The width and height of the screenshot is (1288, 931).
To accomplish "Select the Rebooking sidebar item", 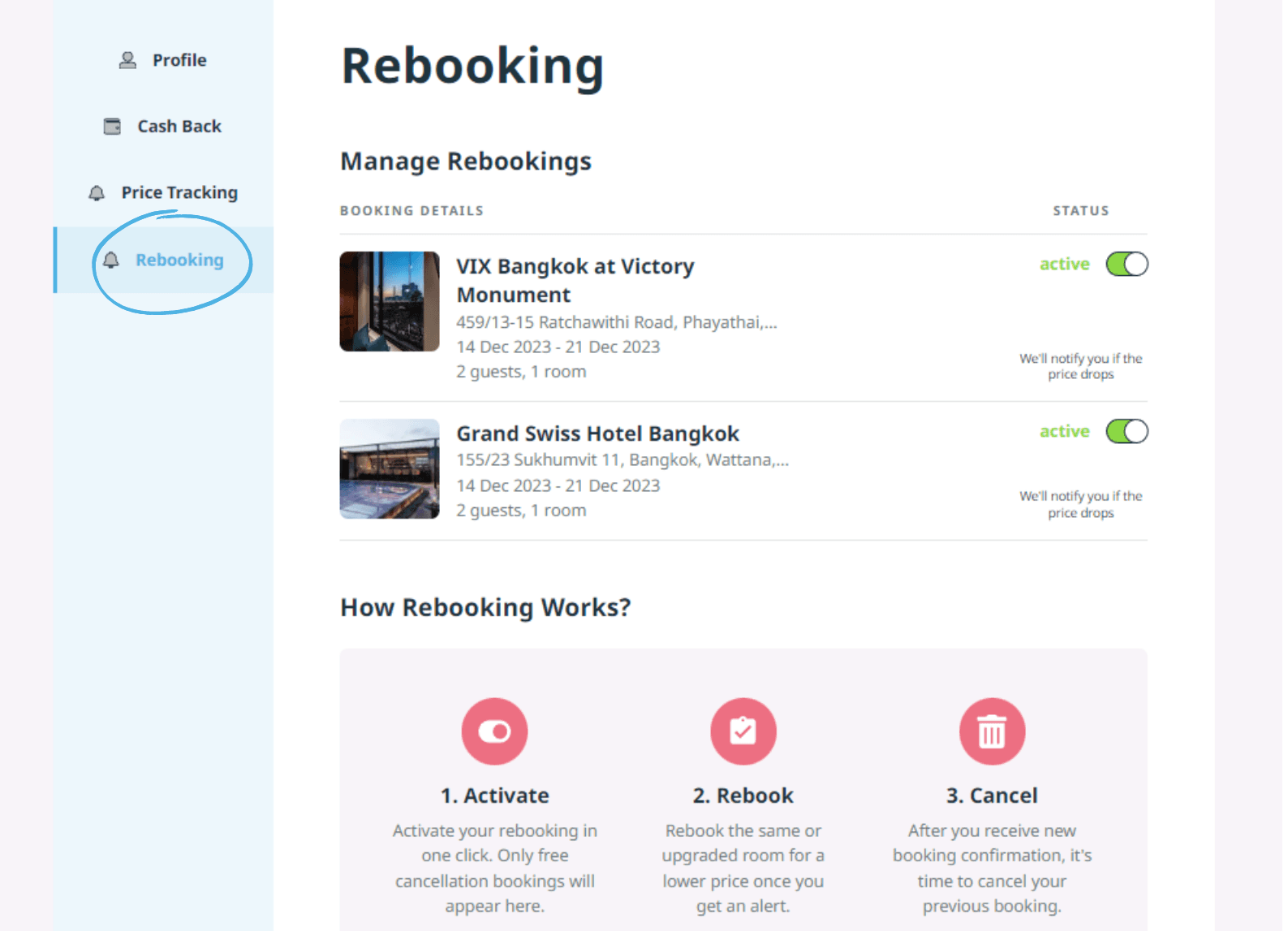I will (x=163, y=260).
